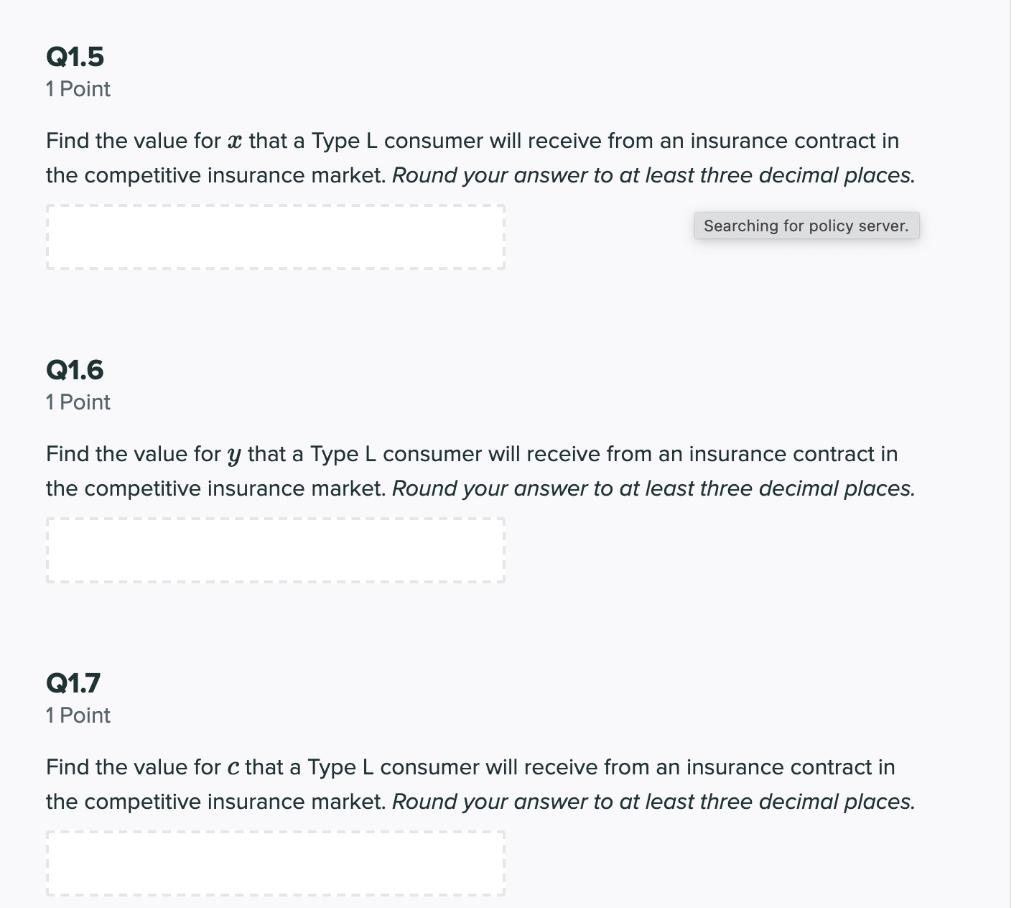Dismiss the Searching for policy server notification
The height and width of the screenshot is (908, 1024).
(x=807, y=225)
